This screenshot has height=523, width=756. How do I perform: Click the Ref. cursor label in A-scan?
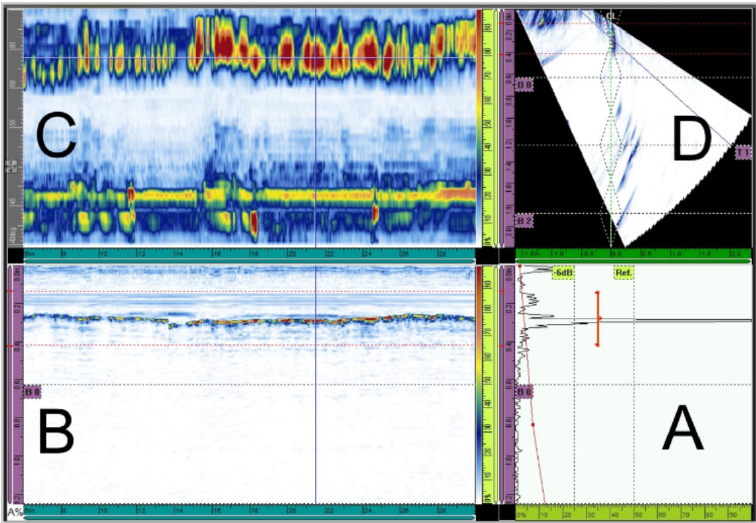click(623, 274)
